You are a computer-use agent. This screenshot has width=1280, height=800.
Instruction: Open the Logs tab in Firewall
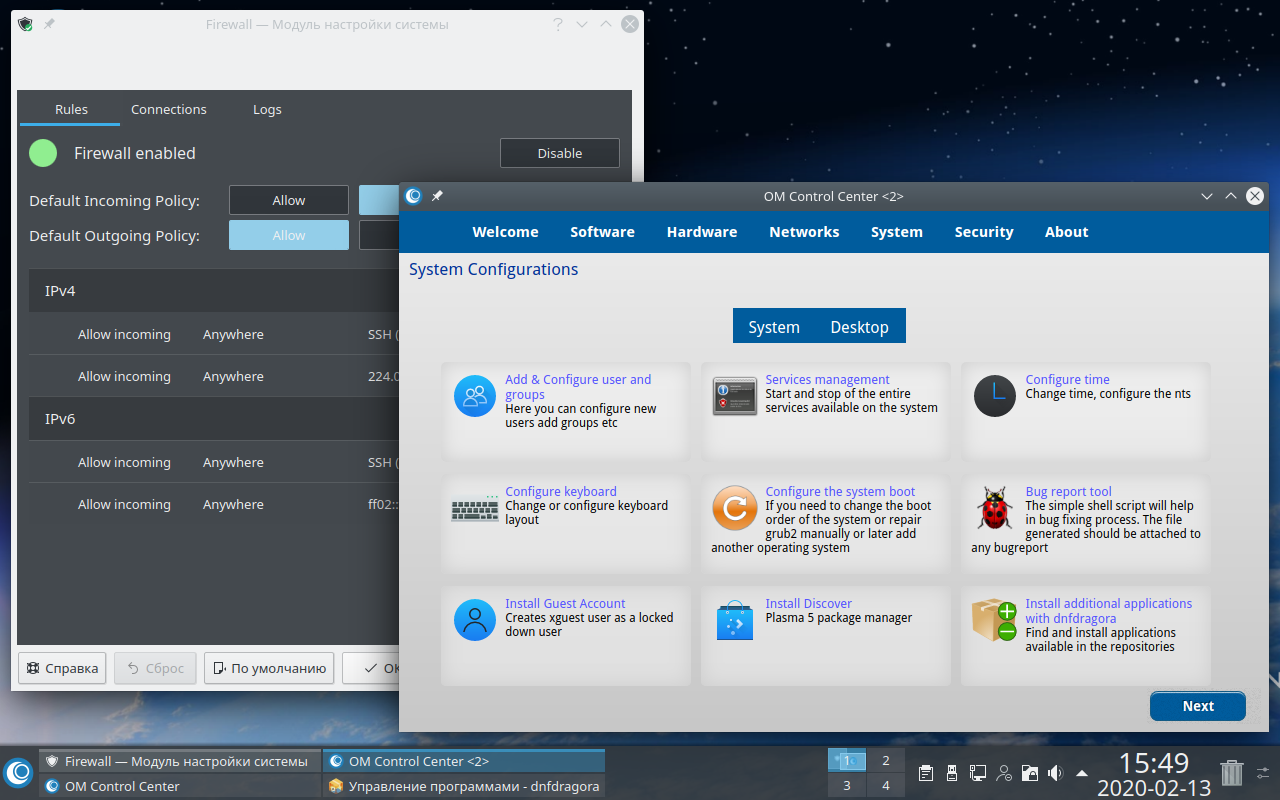[267, 109]
